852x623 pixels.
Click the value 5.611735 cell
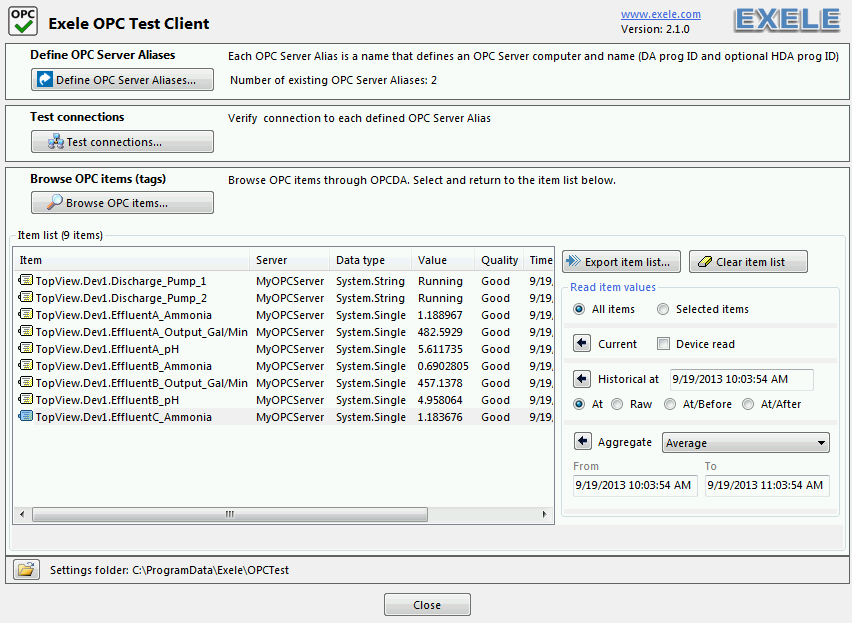click(440, 349)
